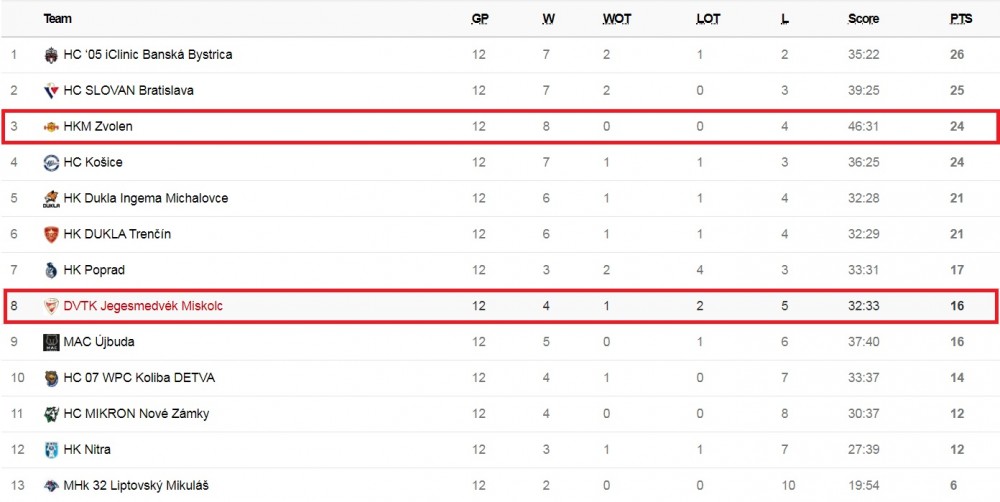Click the HK Dukla Ingema Michalovce logo
1000x502 pixels.
[x=51, y=198]
